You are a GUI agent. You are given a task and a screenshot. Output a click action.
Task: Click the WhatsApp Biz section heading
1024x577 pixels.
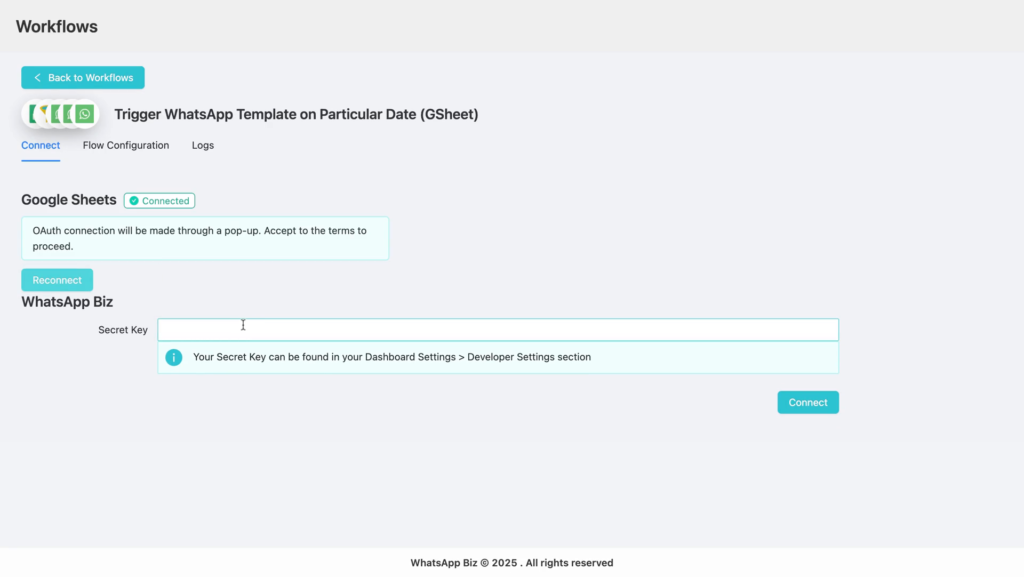point(67,302)
